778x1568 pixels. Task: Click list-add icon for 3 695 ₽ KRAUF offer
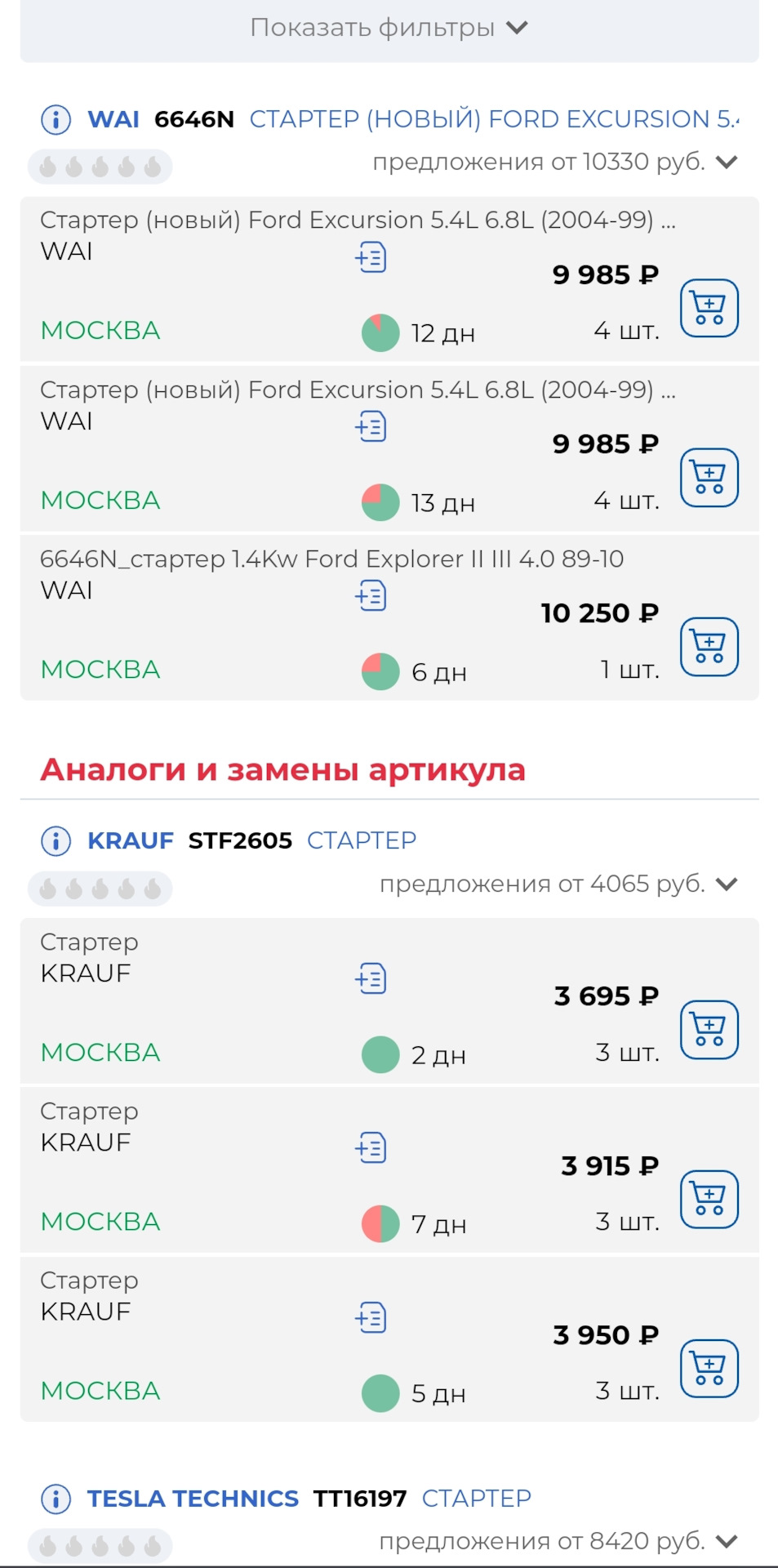pos(371,978)
